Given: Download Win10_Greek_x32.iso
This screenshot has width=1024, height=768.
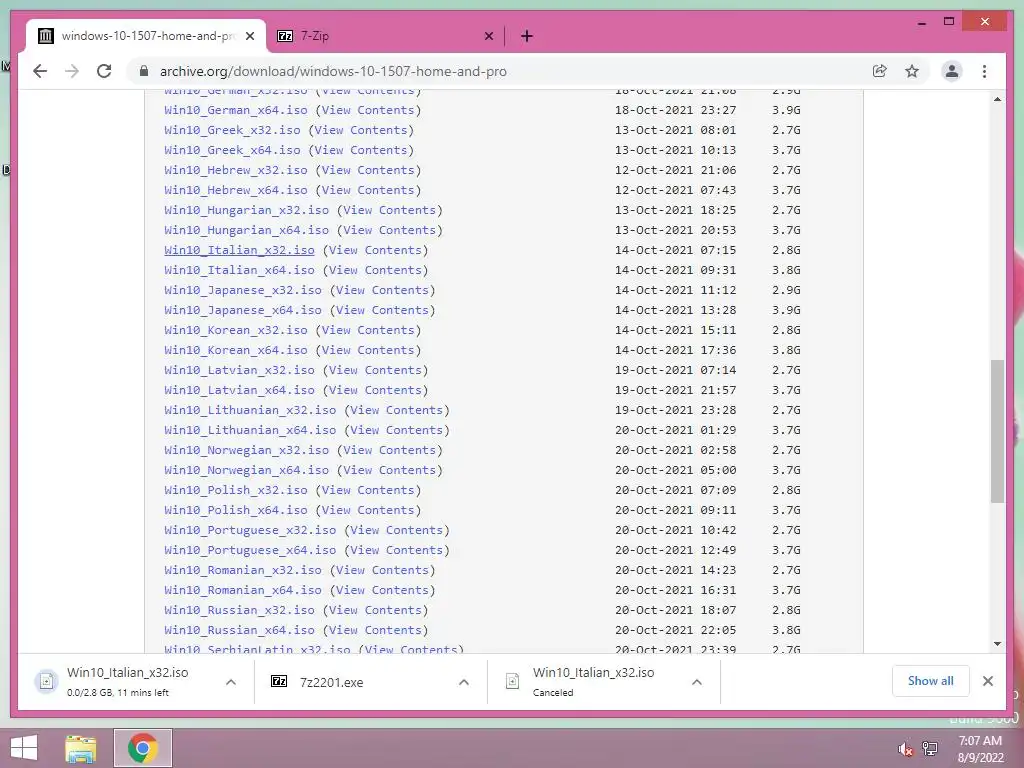Looking at the screenshot, I should tap(232, 130).
